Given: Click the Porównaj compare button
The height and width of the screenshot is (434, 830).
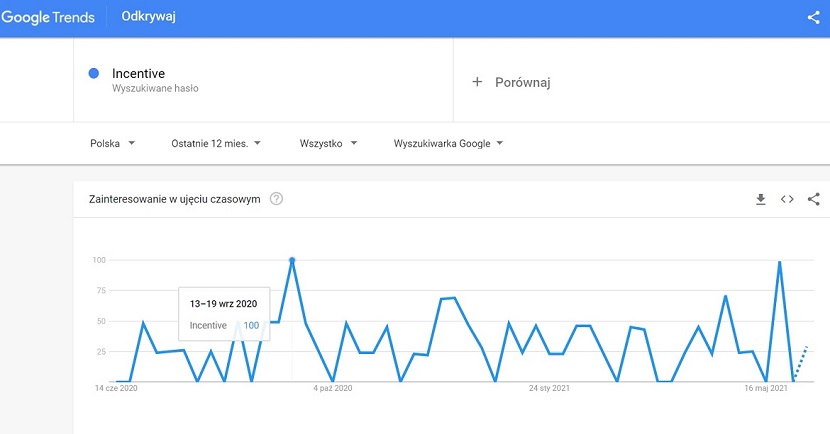Looking at the screenshot, I should click(x=522, y=82).
